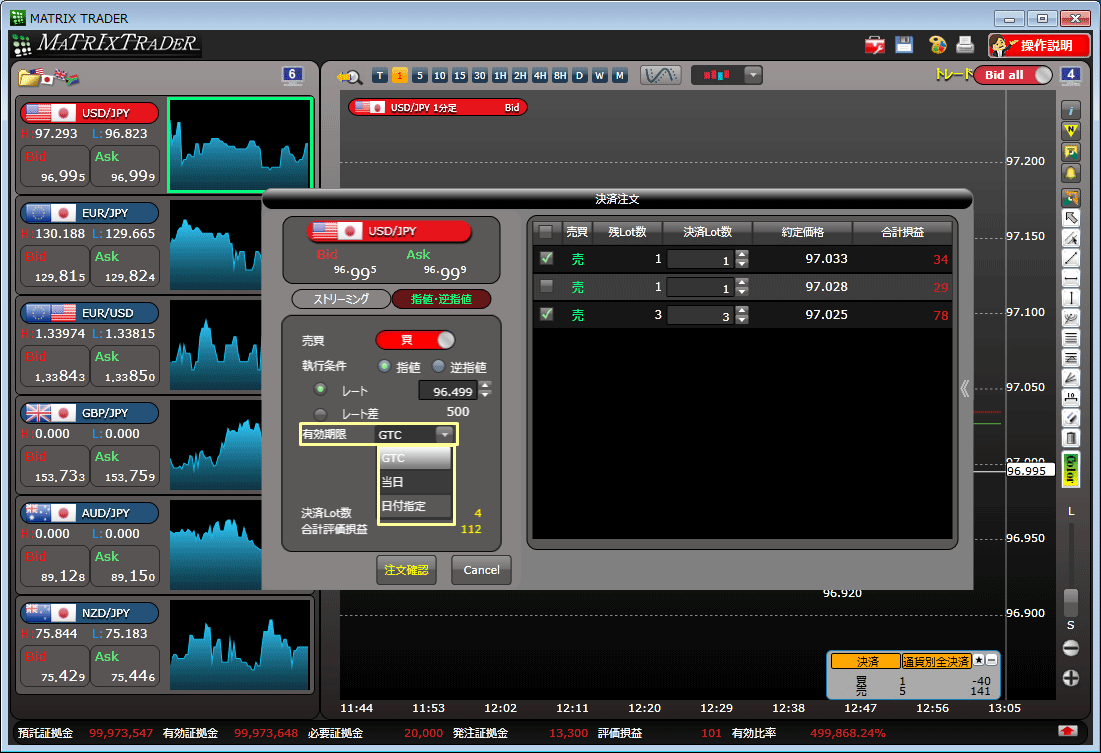Click the alert bell icon

tap(1070, 172)
